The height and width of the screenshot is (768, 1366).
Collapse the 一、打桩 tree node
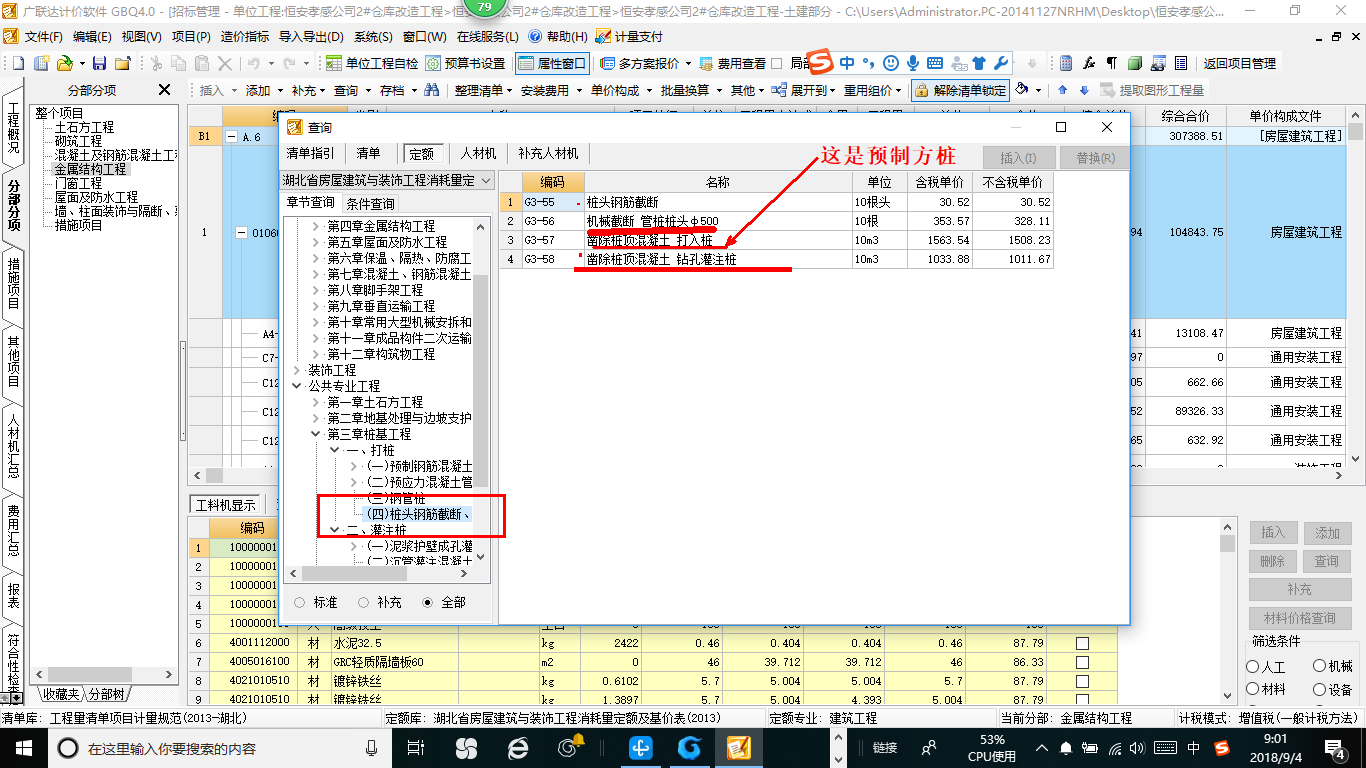[335, 450]
